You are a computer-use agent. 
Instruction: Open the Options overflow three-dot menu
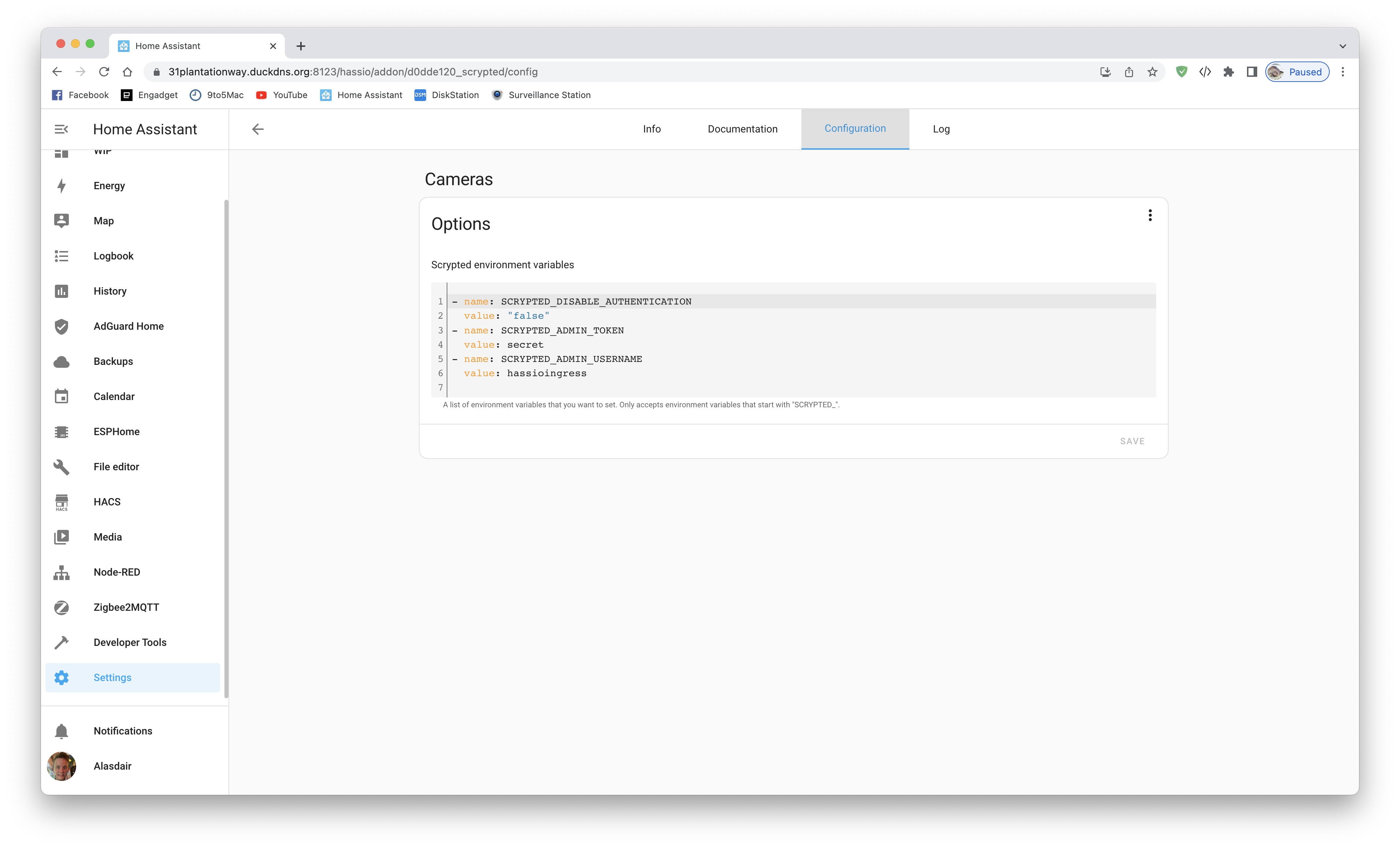click(x=1150, y=215)
